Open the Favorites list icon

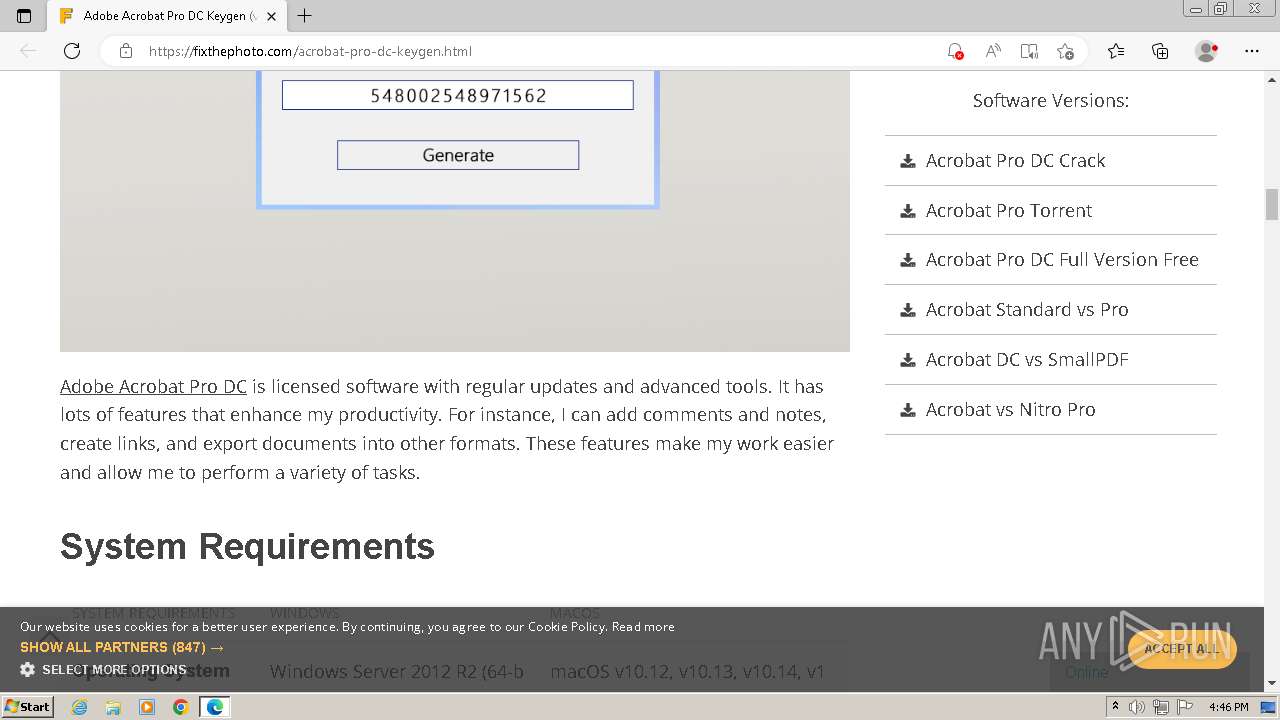tap(1116, 51)
